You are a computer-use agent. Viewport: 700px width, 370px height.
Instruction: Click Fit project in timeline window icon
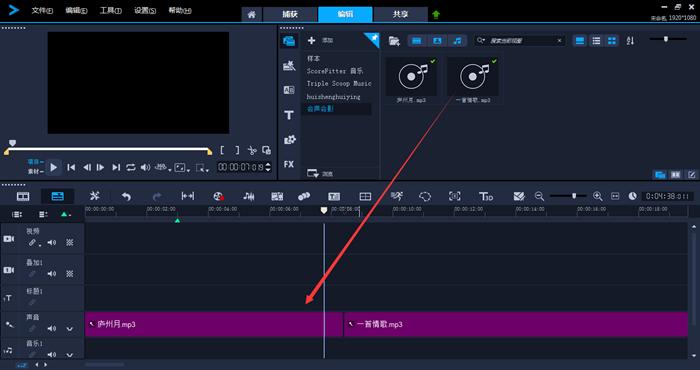point(615,196)
